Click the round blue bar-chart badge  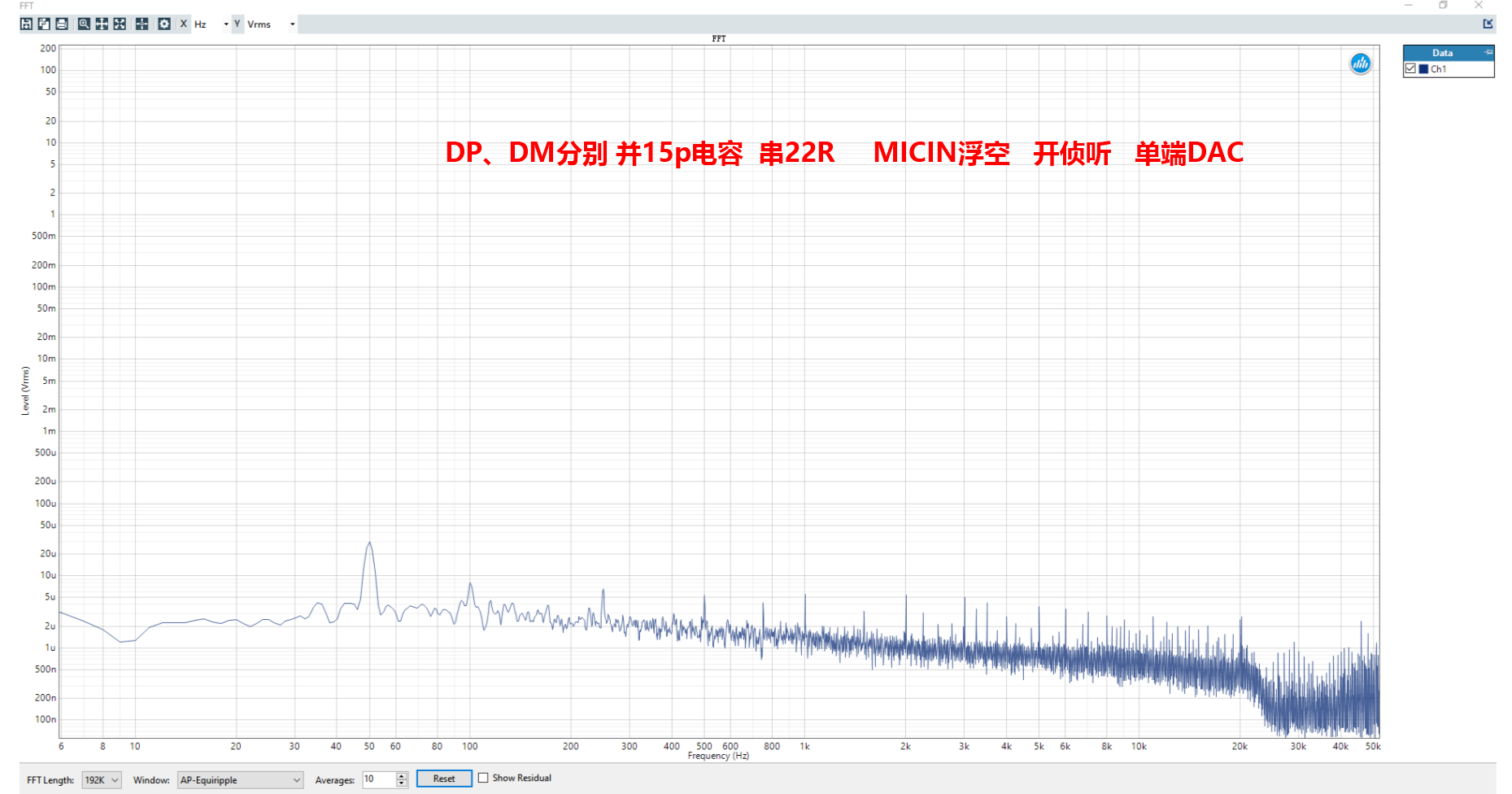(x=1361, y=63)
